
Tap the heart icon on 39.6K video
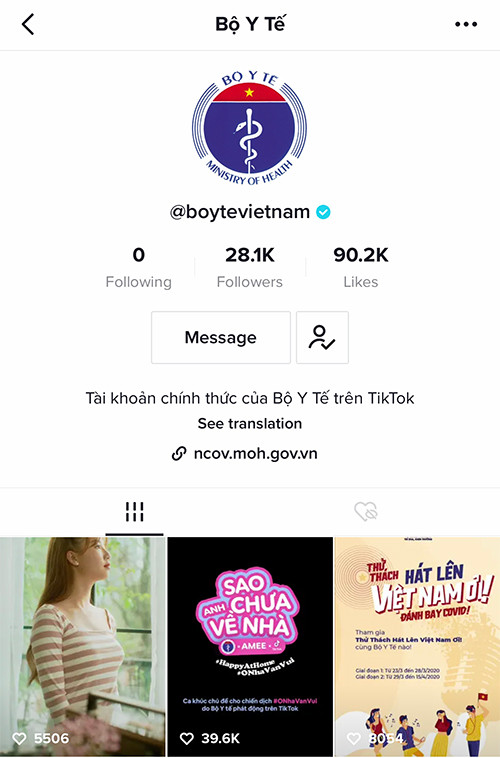(187, 738)
